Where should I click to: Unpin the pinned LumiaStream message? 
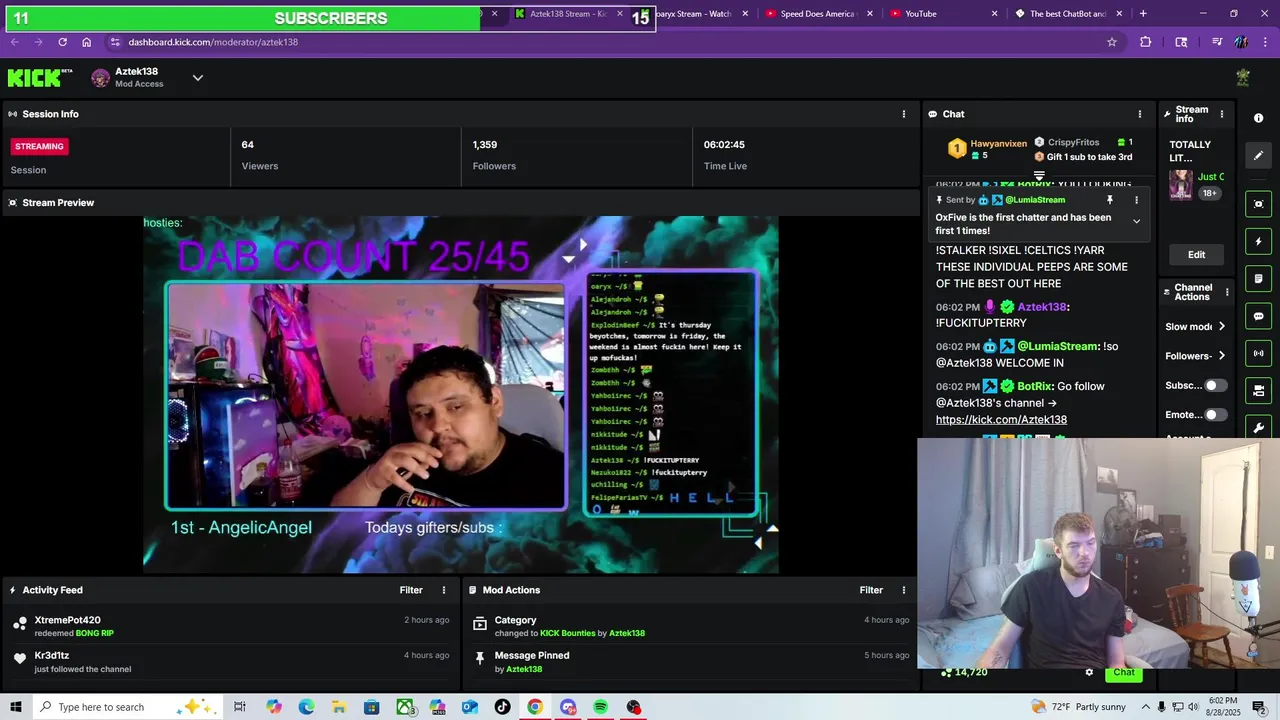(x=1109, y=200)
